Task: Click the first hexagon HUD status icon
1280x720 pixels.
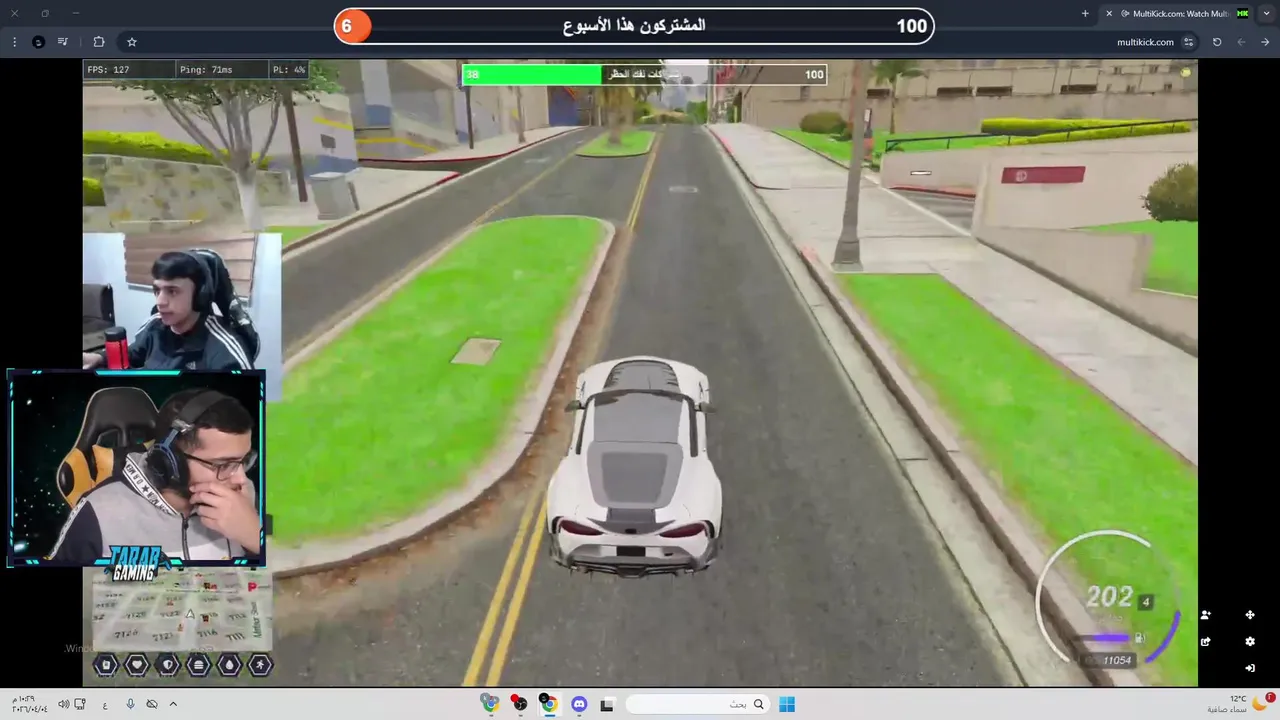Action: click(106, 665)
